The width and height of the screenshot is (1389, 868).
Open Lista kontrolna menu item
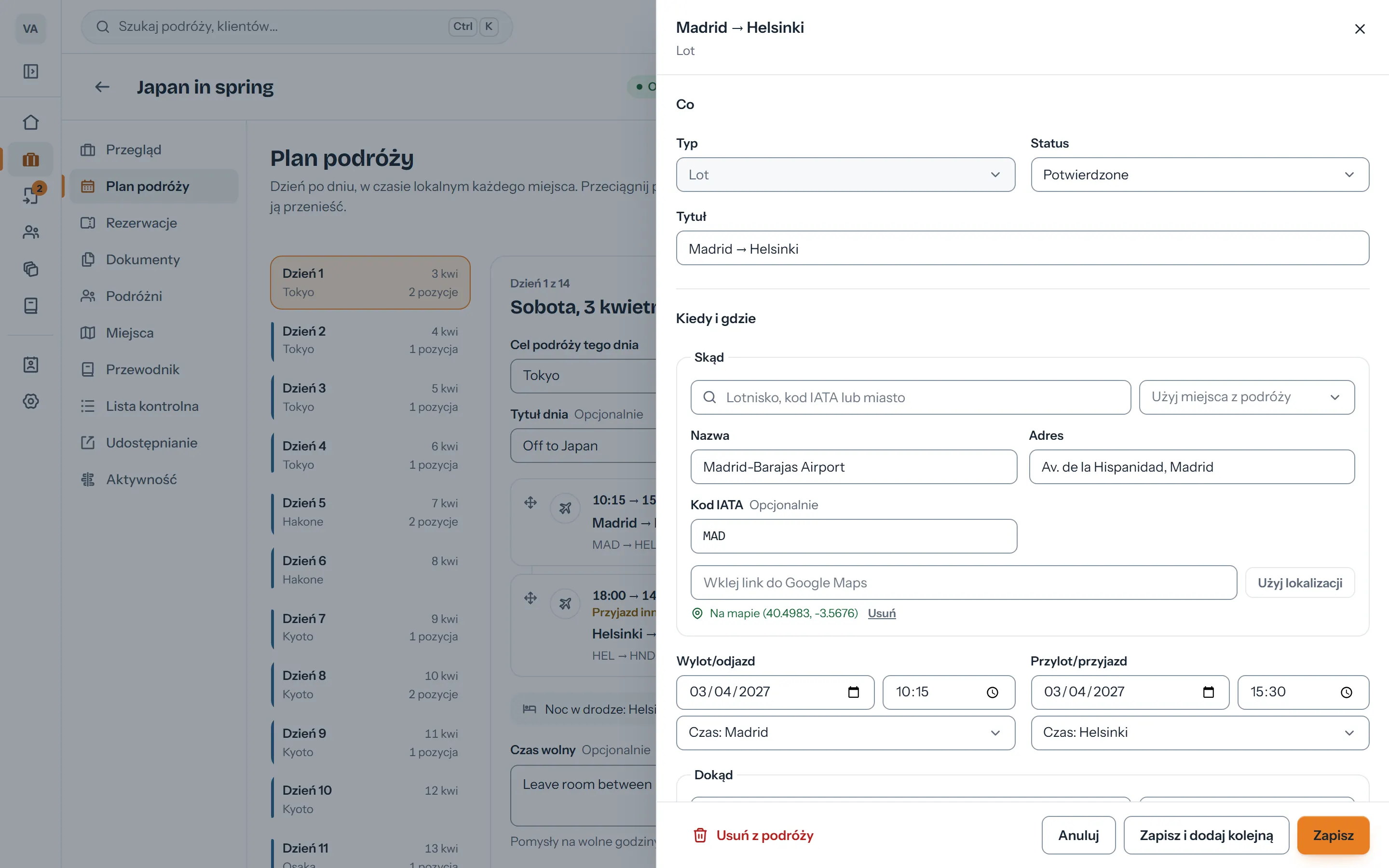click(x=154, y=407)
